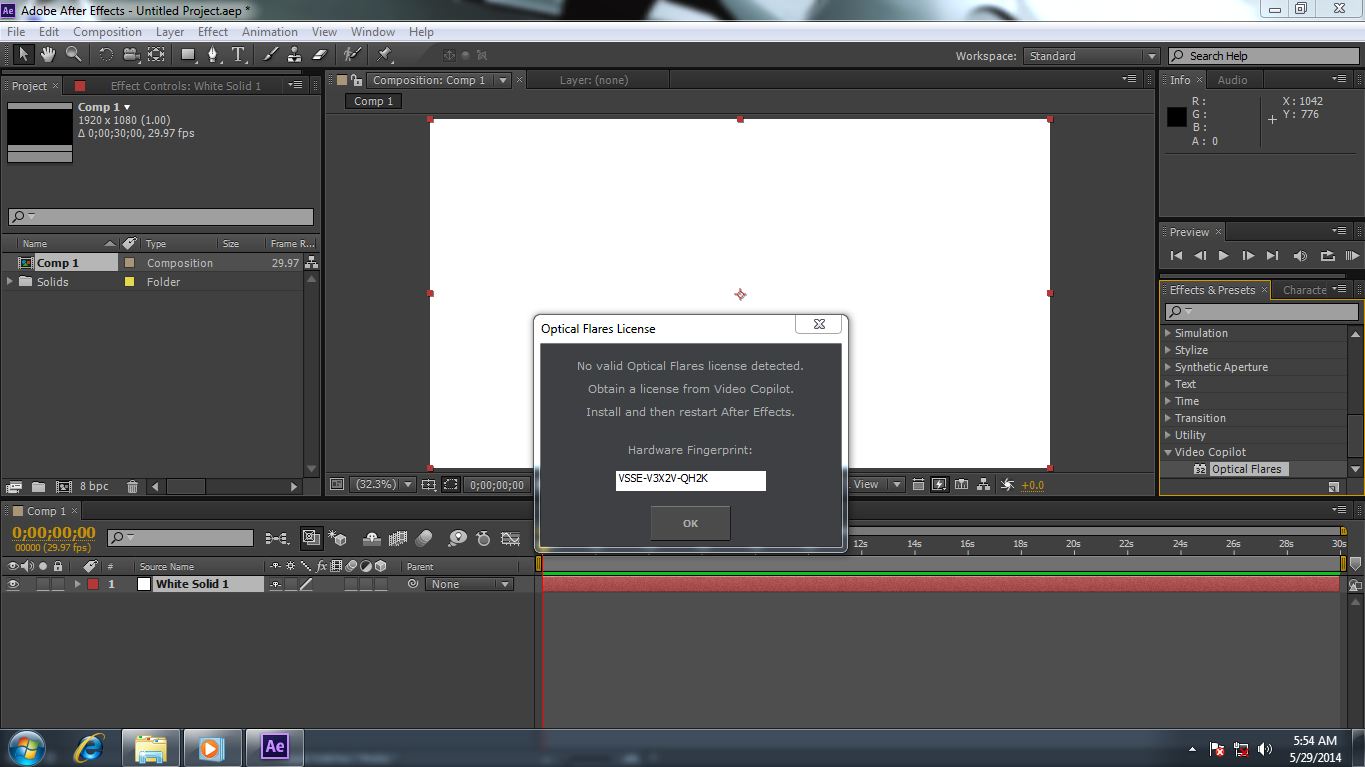Open the magnification ratio dropdown
1365x767 pixels.
tap(384, 485)
